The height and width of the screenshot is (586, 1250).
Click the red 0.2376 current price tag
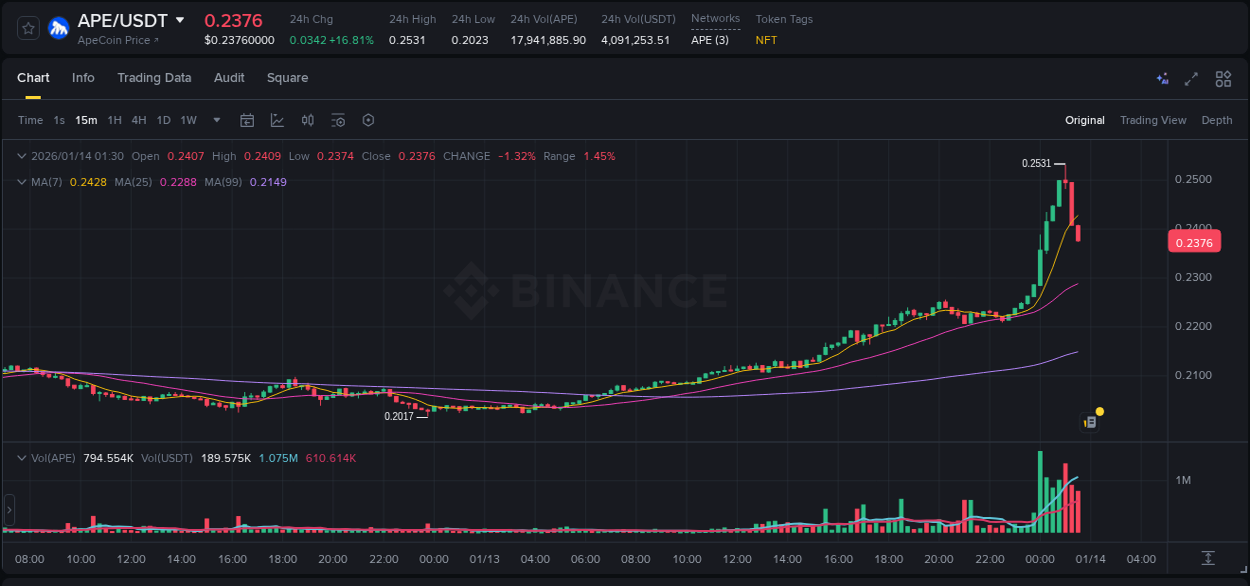(x=1194, y=241)
